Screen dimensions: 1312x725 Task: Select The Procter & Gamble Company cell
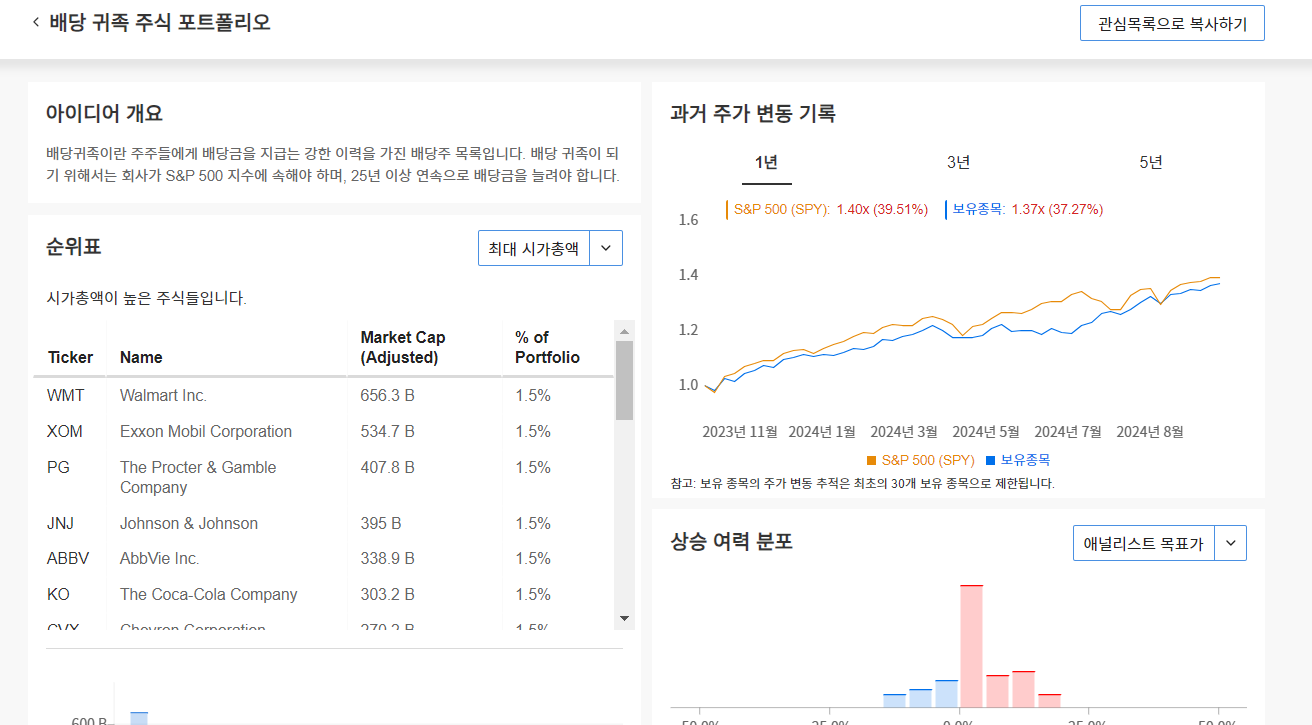tap(198, 478)
